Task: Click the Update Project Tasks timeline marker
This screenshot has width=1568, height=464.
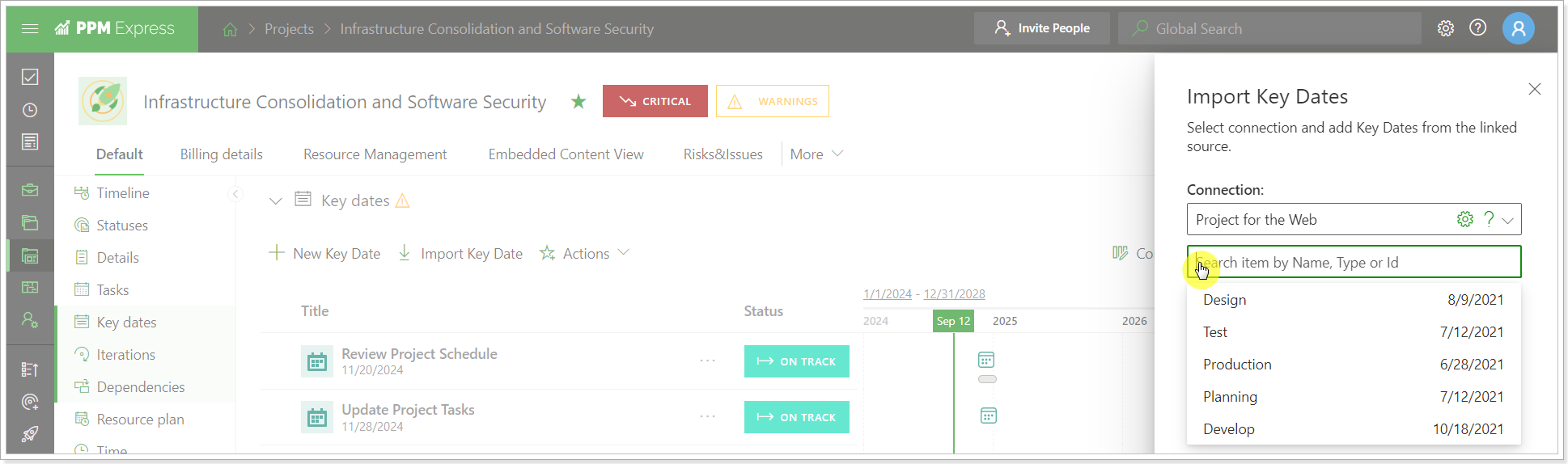Action: point(988,415)
